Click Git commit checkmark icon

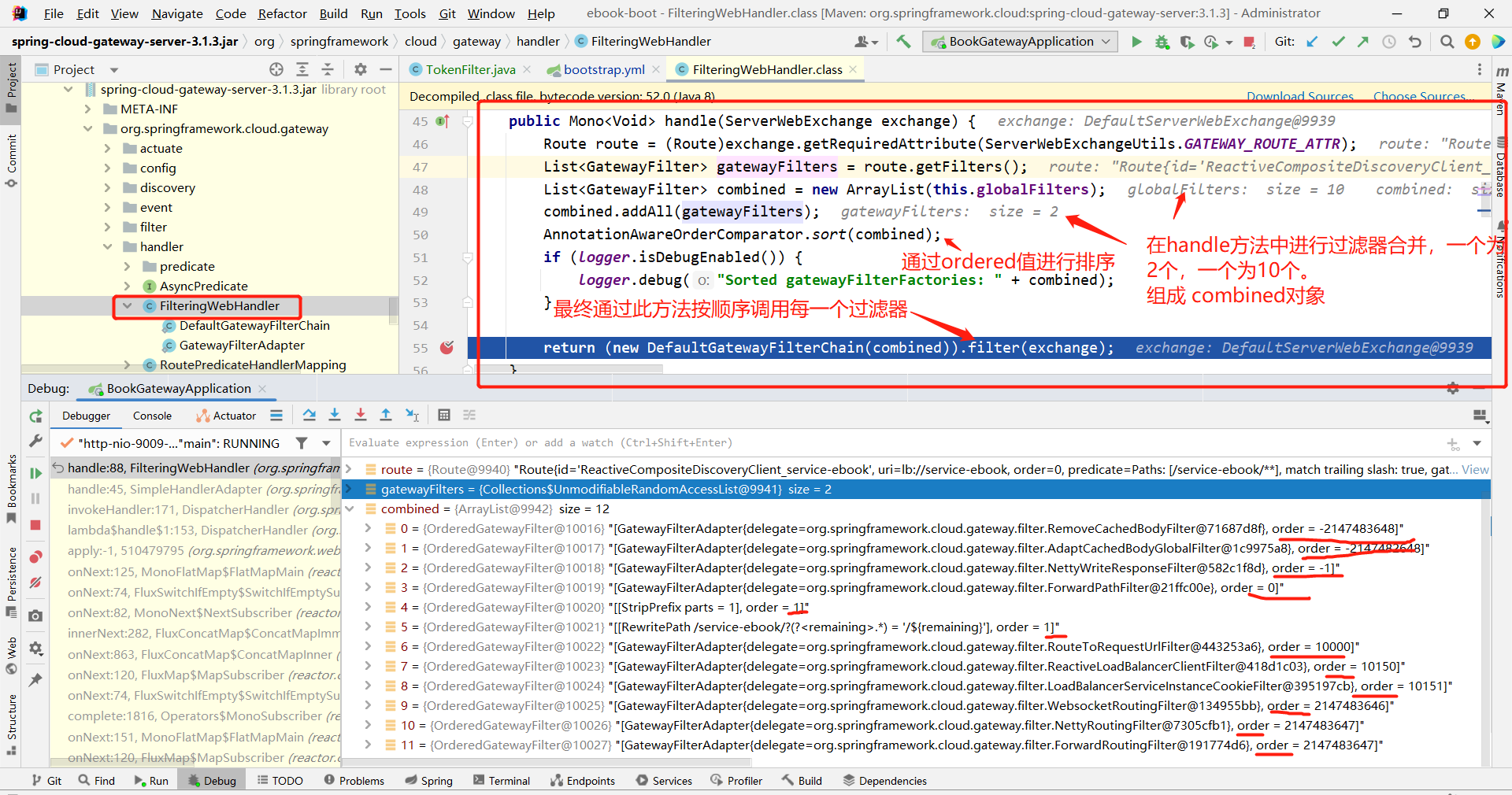[x=1338, y=42]
